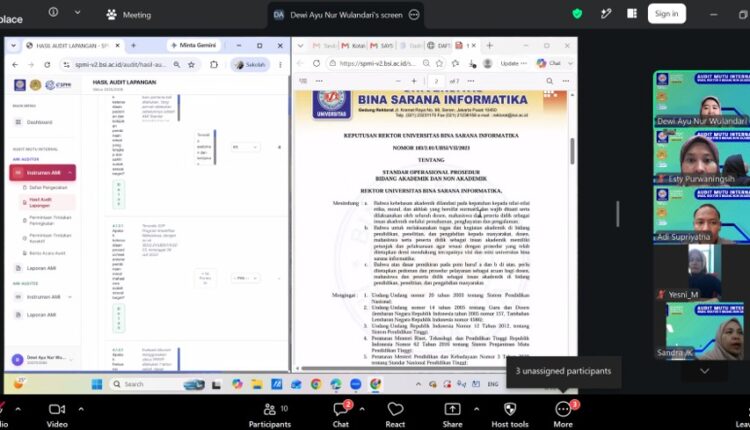Viewport: 750px width, 430px height.
Task: Open options for Dewi Ayu Nur Wulandari's screen
Action: pos(414,15)
